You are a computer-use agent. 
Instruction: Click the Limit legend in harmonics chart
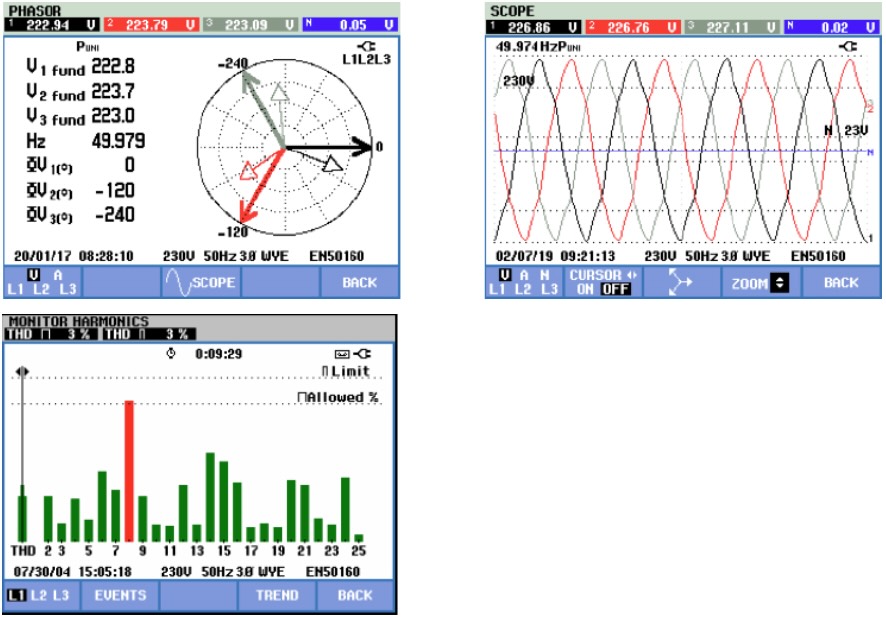346,371
